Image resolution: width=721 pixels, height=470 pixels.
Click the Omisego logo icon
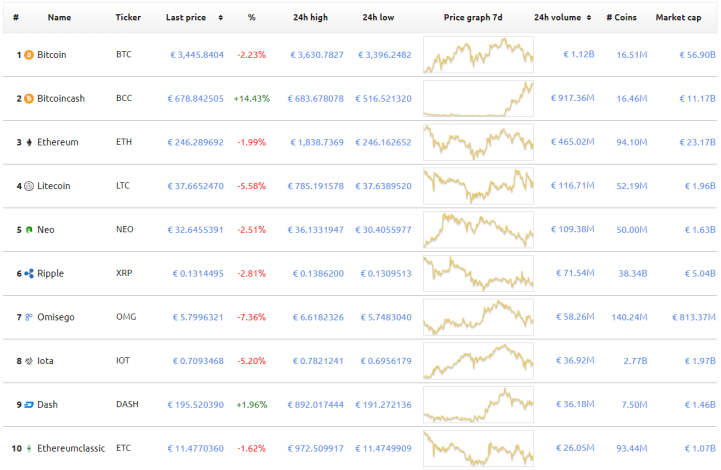(x=29, y=317)
